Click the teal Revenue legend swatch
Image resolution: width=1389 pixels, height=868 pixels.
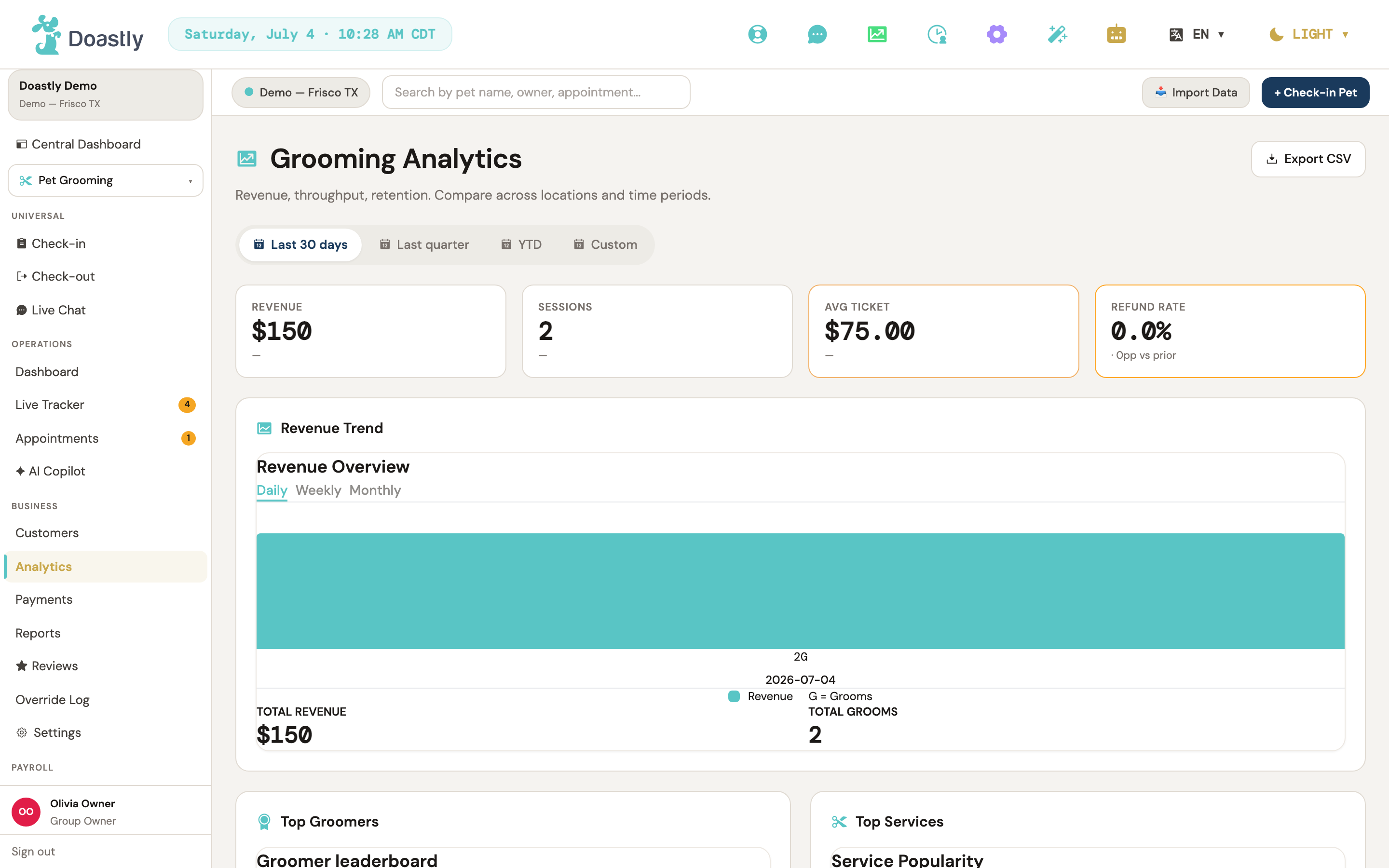[734, 696]
